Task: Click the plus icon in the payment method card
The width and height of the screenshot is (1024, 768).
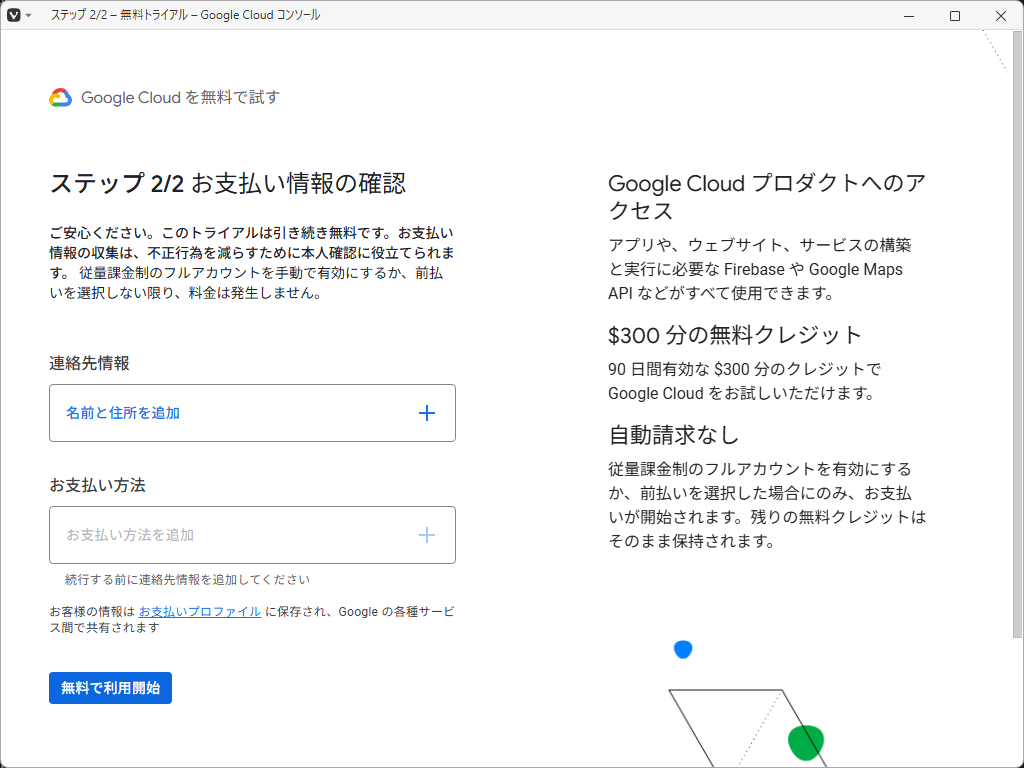Action: tap(427, 534)
